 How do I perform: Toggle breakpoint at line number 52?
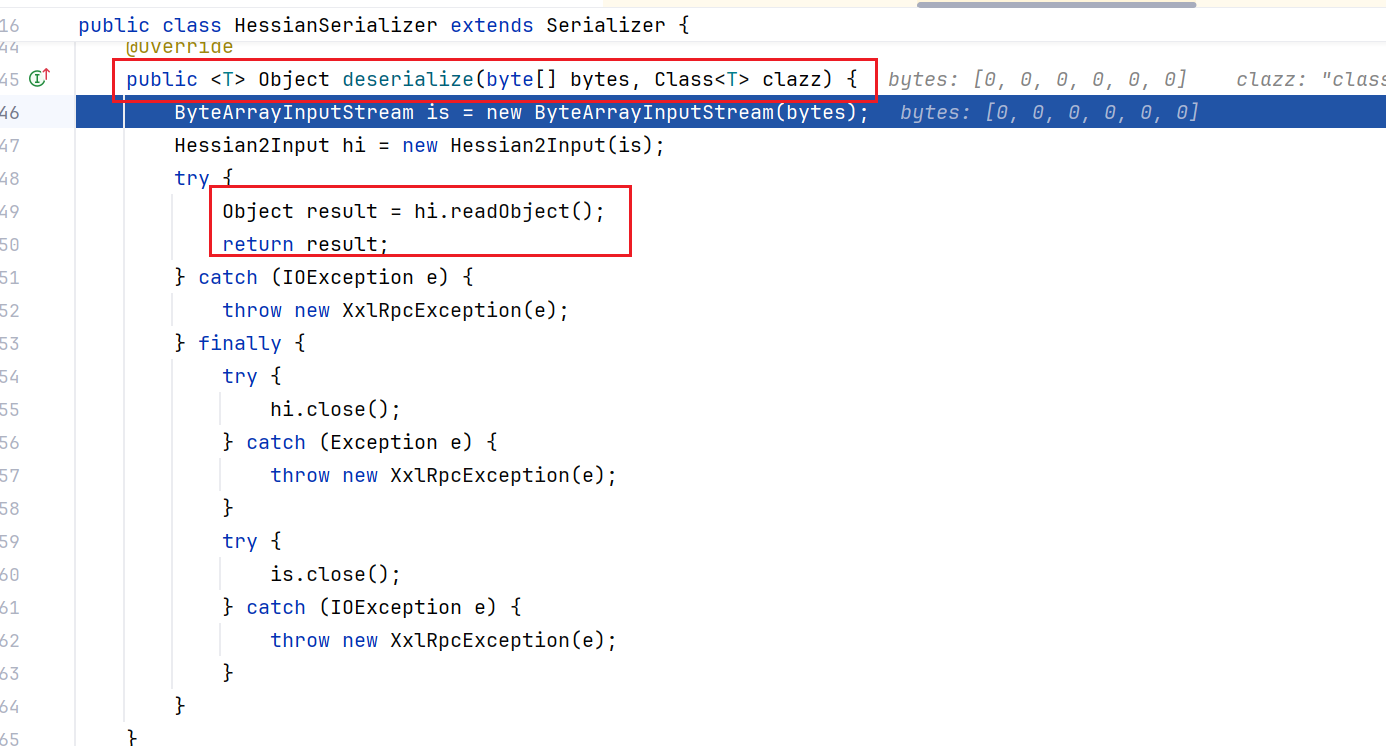point(10,310)
